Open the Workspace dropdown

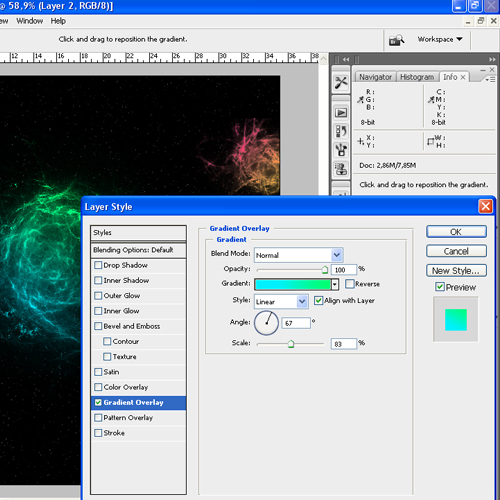pos(440,39)
